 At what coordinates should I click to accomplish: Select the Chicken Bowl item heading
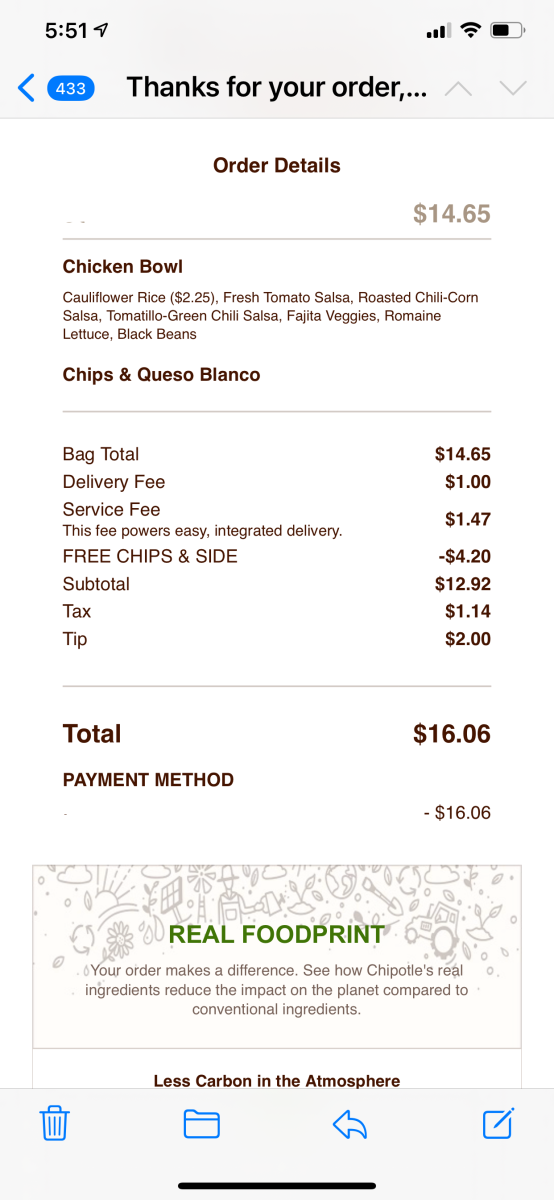[x=123, y=267]
